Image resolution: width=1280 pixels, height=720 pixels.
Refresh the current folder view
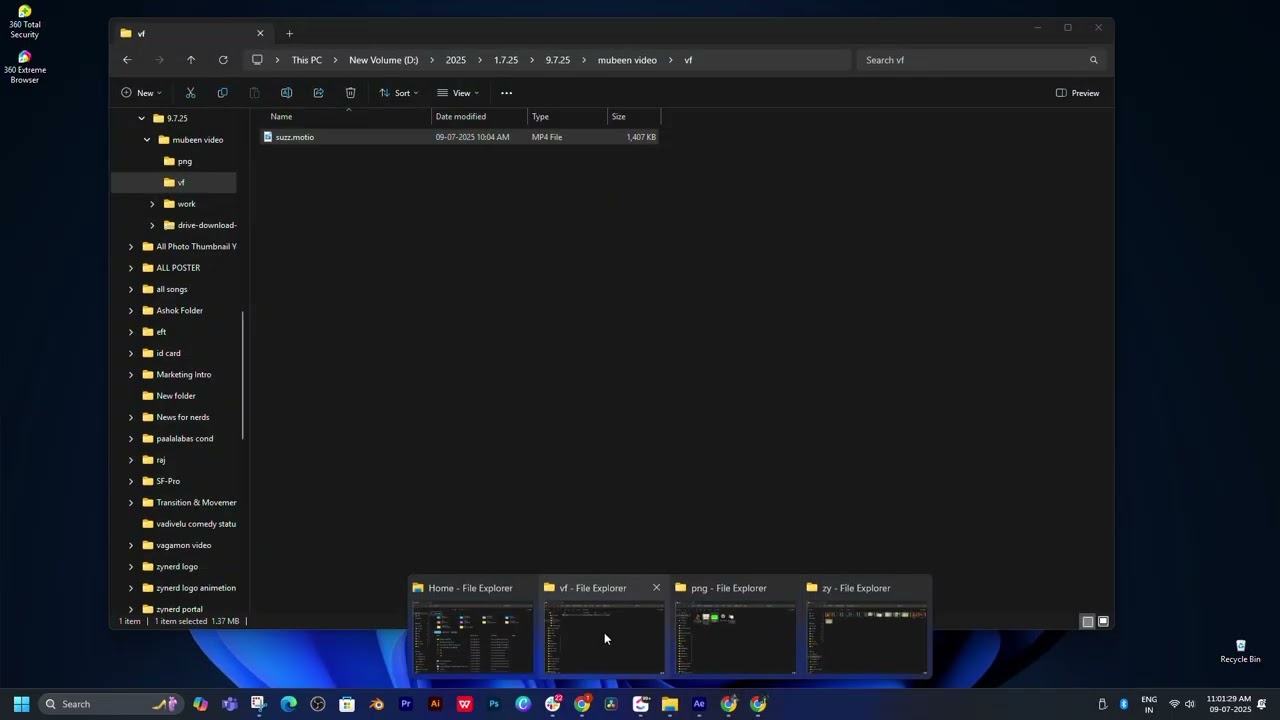pos(223,60)
